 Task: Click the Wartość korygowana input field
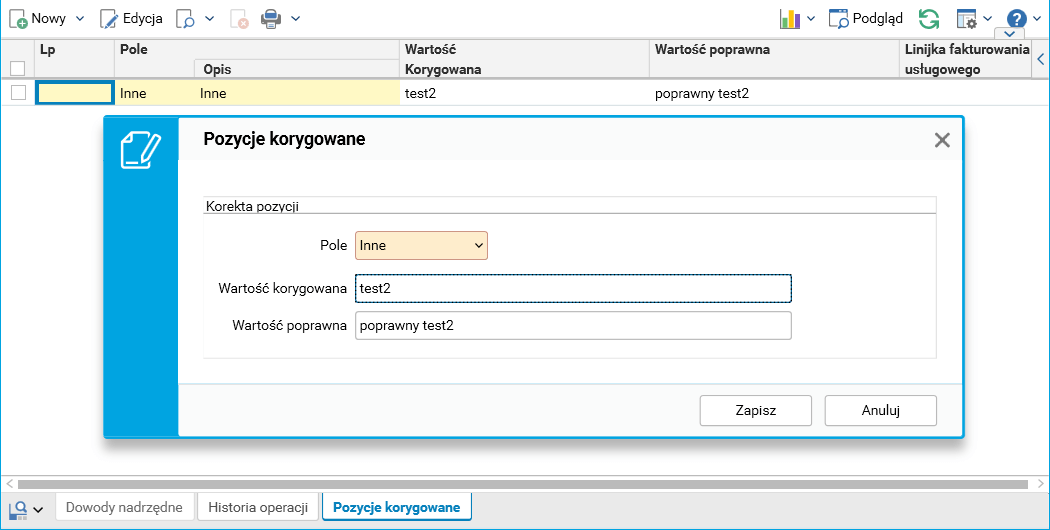pos(573,288)
